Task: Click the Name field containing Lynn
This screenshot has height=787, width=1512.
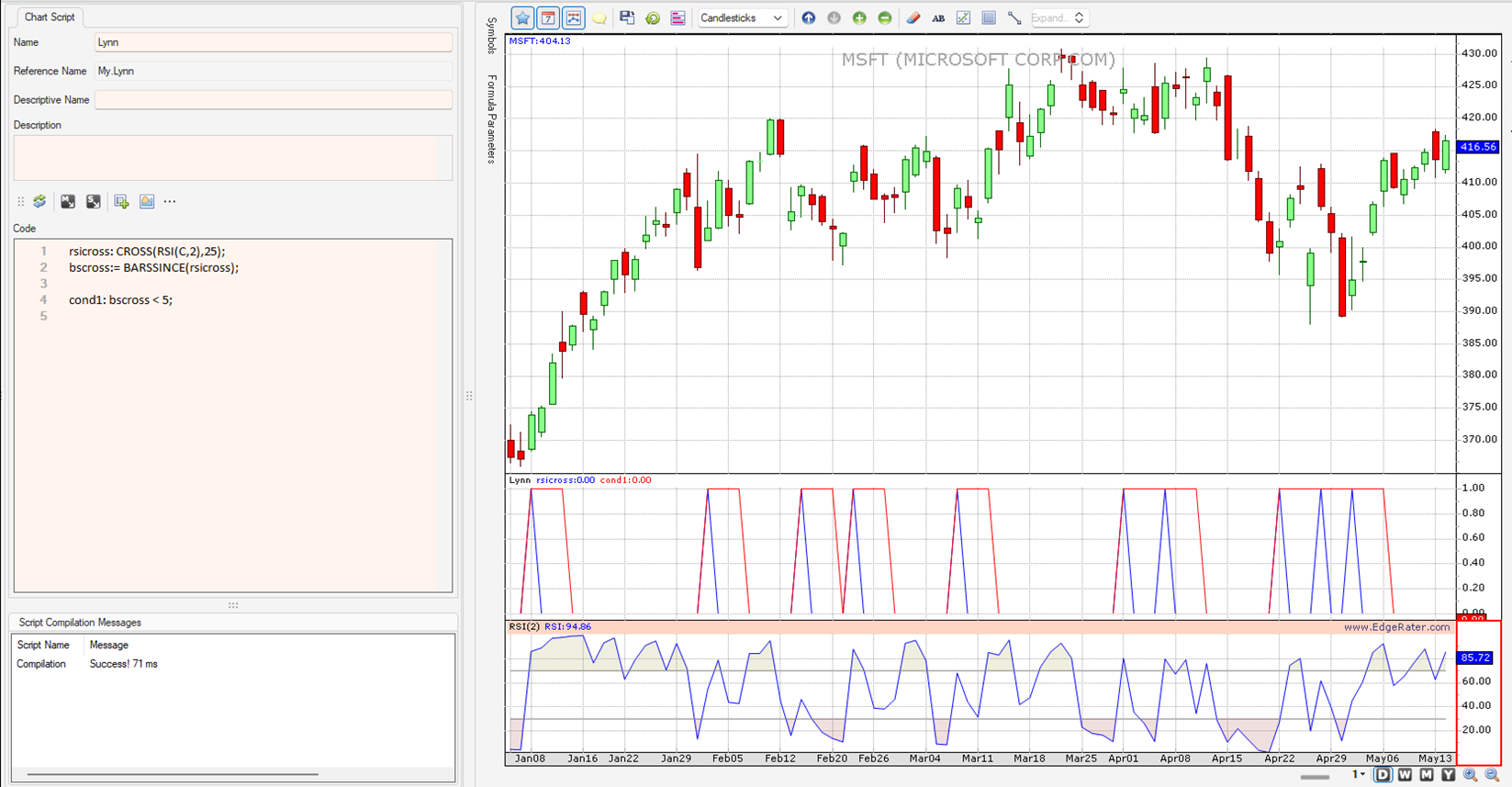Action: (x=274, y=42)
